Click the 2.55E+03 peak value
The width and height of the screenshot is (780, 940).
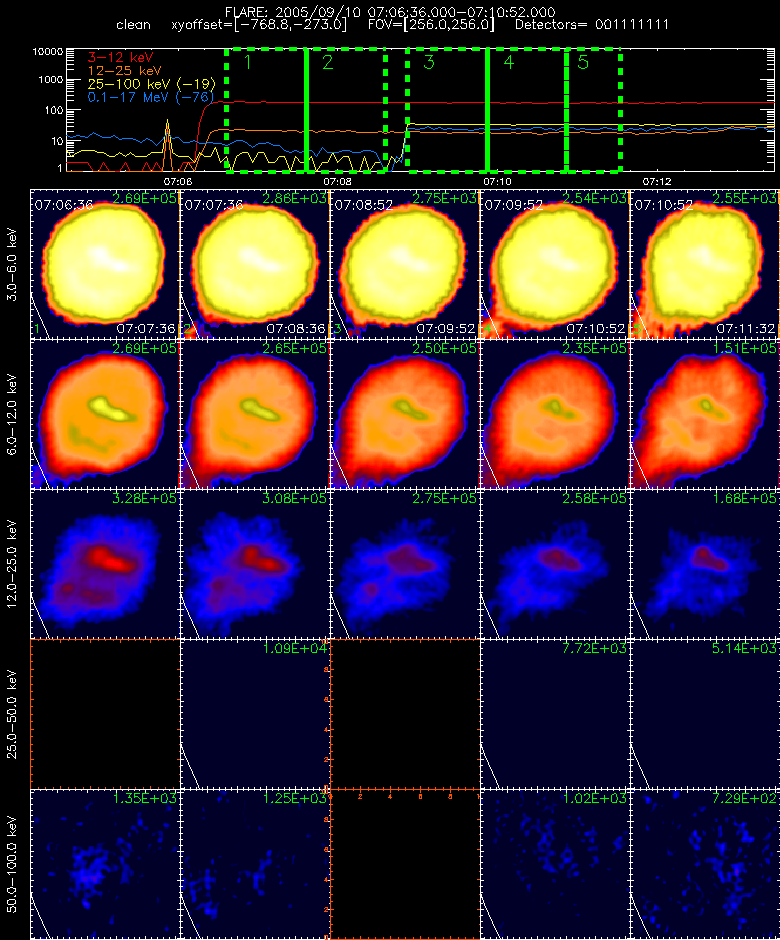click(x=744, y=198)
